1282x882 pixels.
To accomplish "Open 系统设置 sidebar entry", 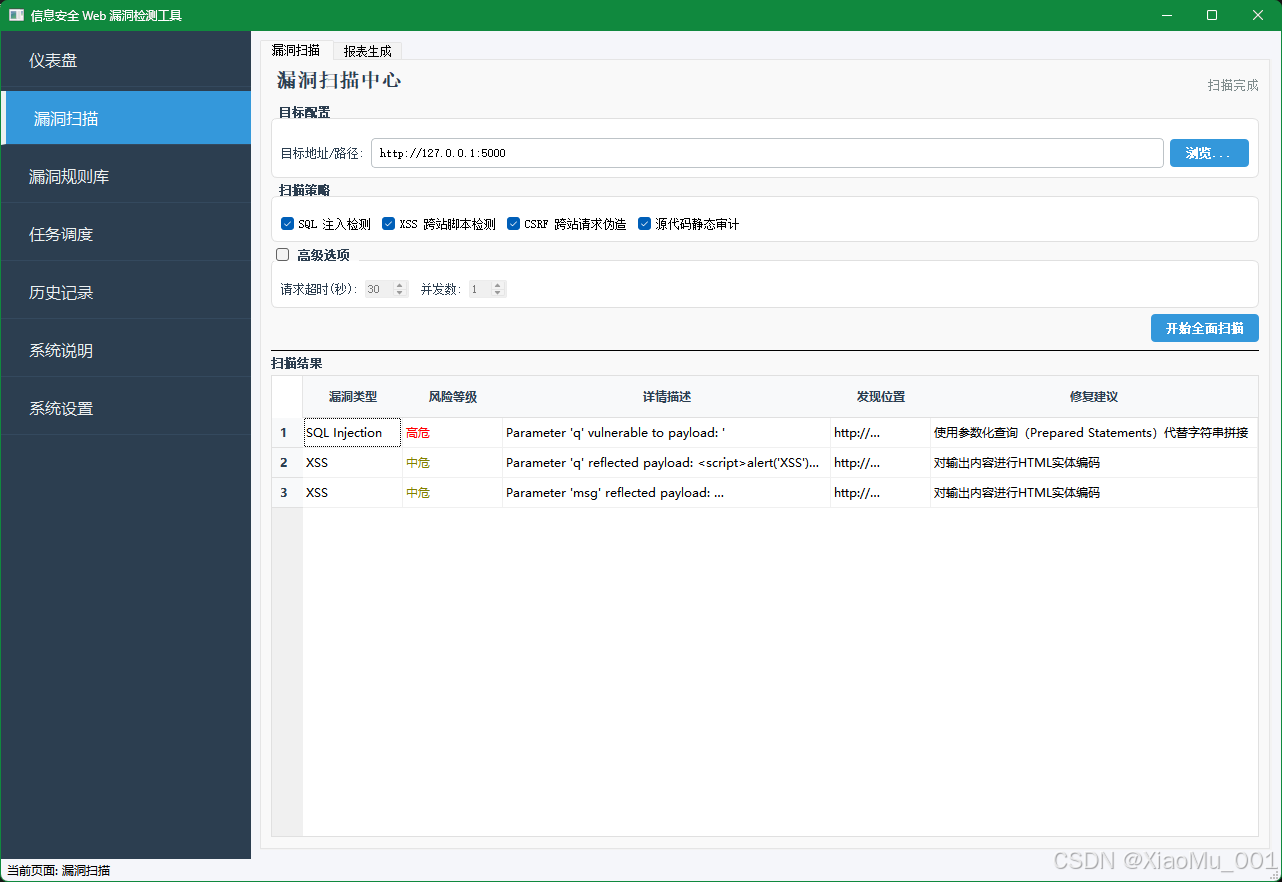I will 126,409.
